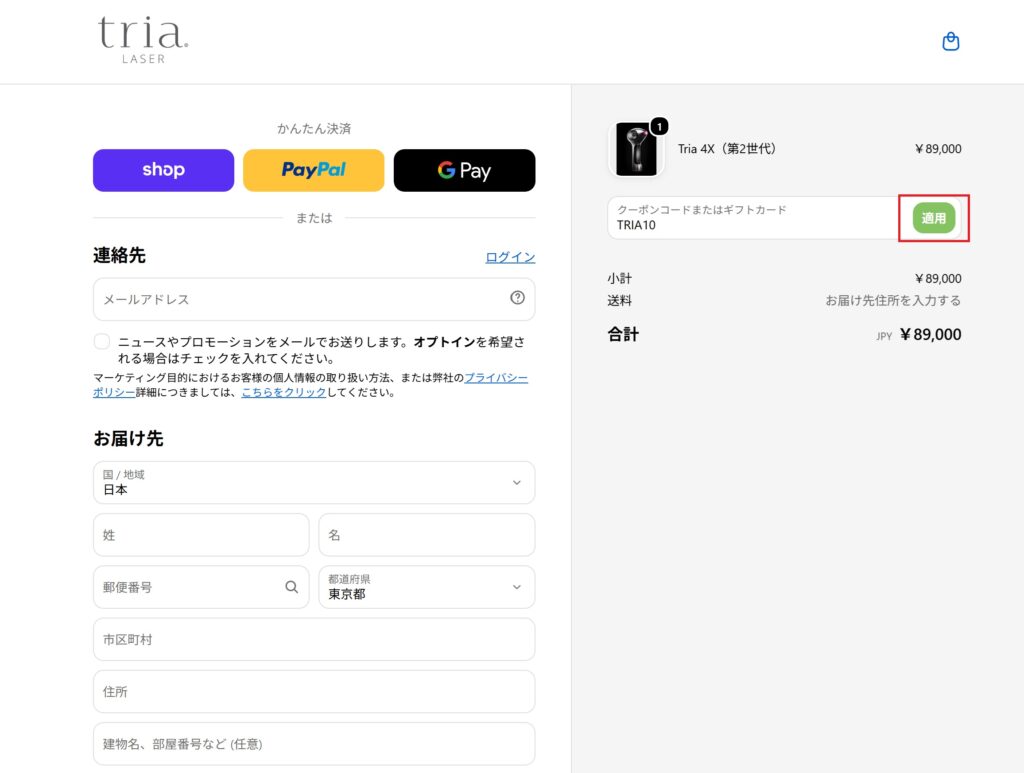
Task: Apply the coupon code with 適用 button
Action: pos(934,218)
